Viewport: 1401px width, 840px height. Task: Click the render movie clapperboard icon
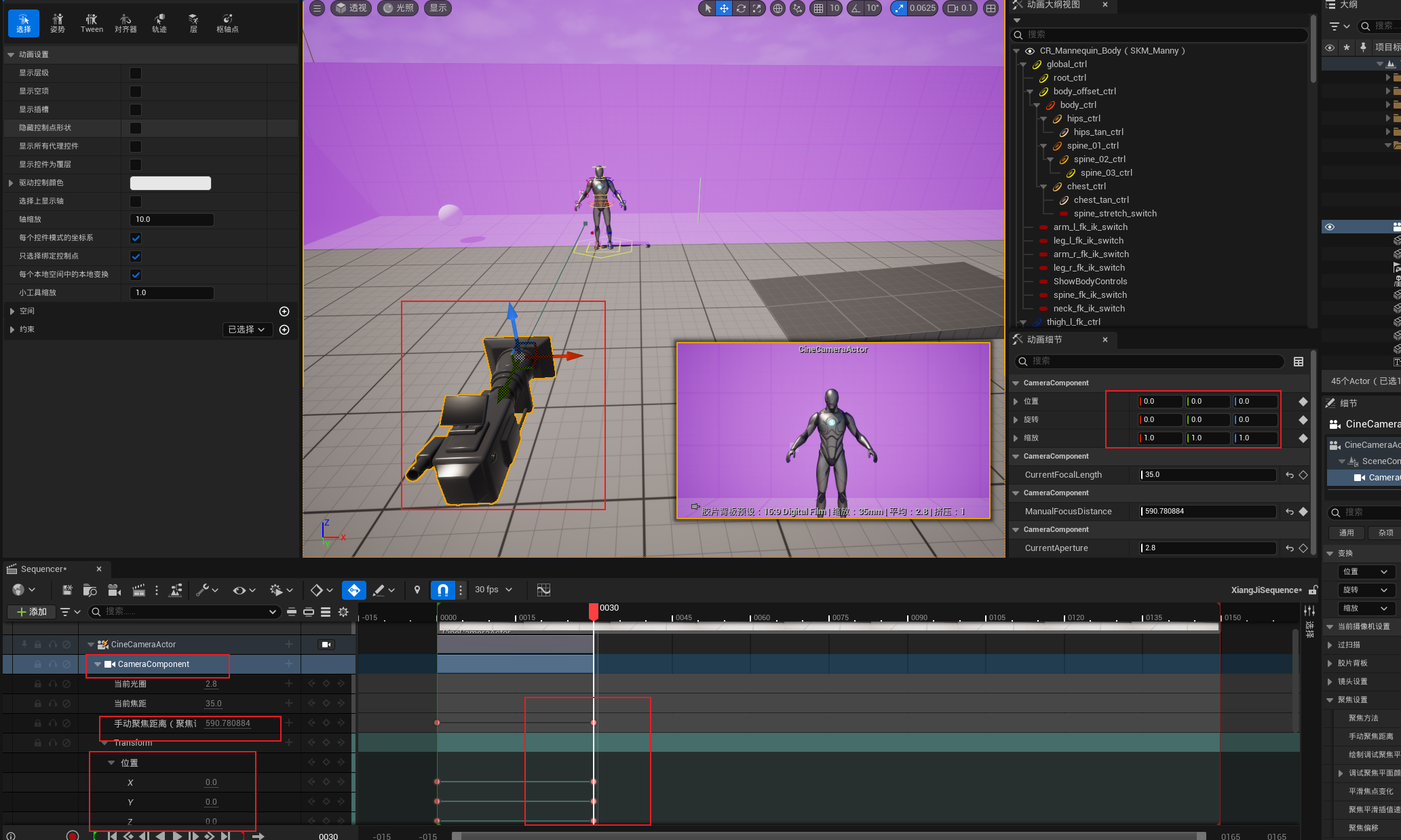138,590
